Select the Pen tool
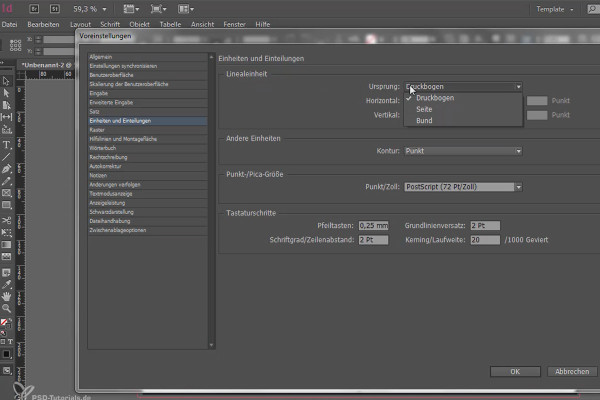600x400 pixels. (6, 169)
